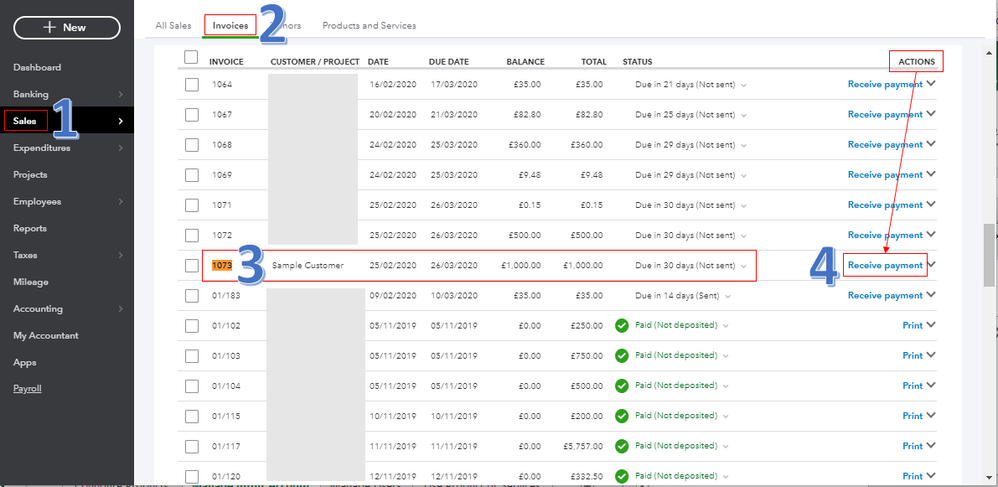
Task: Select invoice 1068 checkbox
Action: coord(192,145)
